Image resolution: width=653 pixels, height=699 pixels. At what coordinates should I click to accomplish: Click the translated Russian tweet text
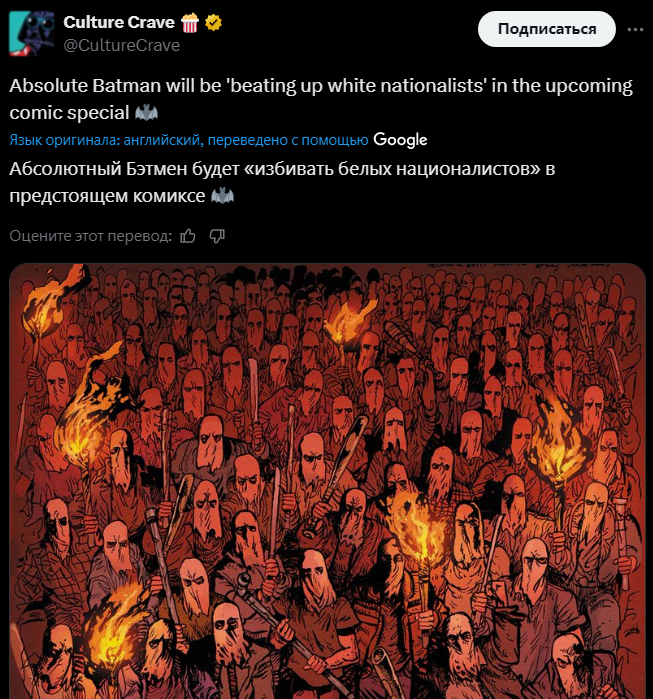[x=282, y=182]
